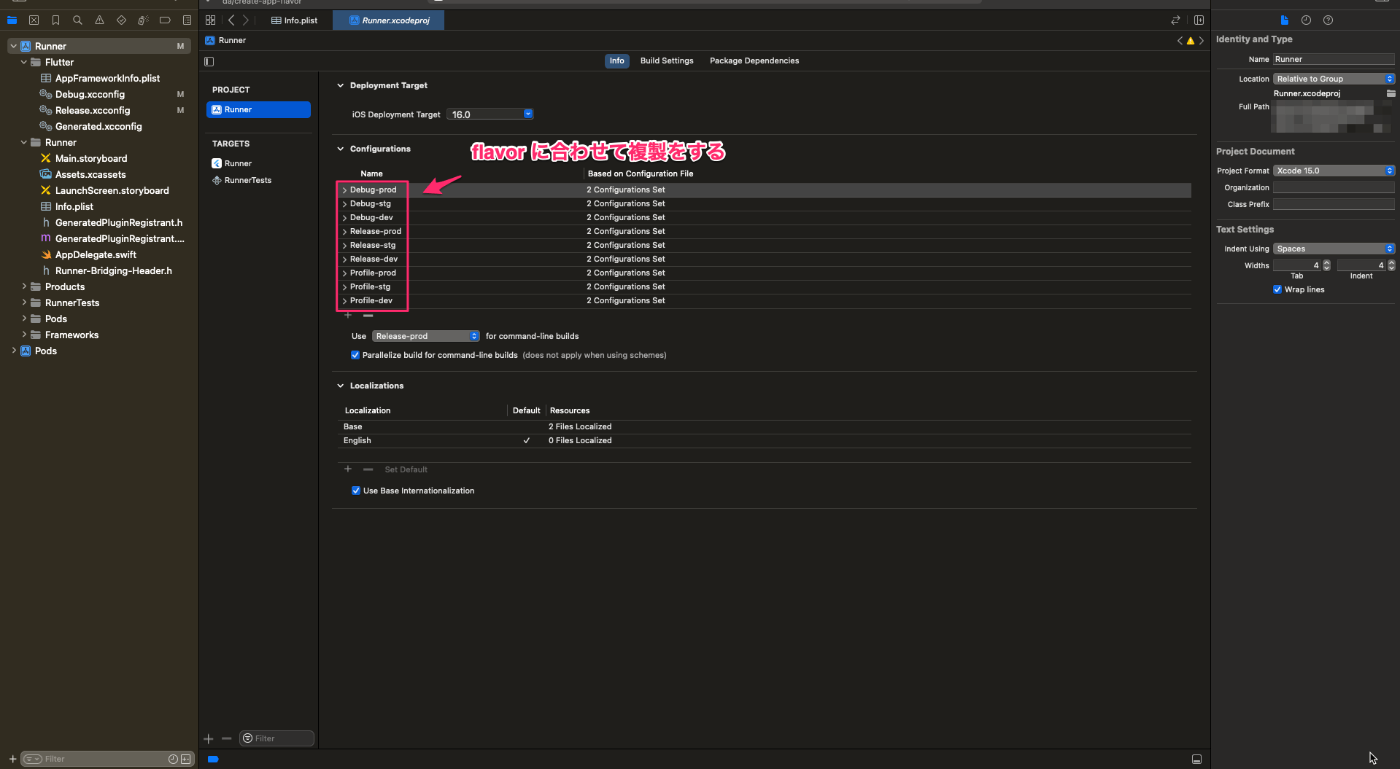Click the Organization text field
The image size is (1400, 769).
1333,188
